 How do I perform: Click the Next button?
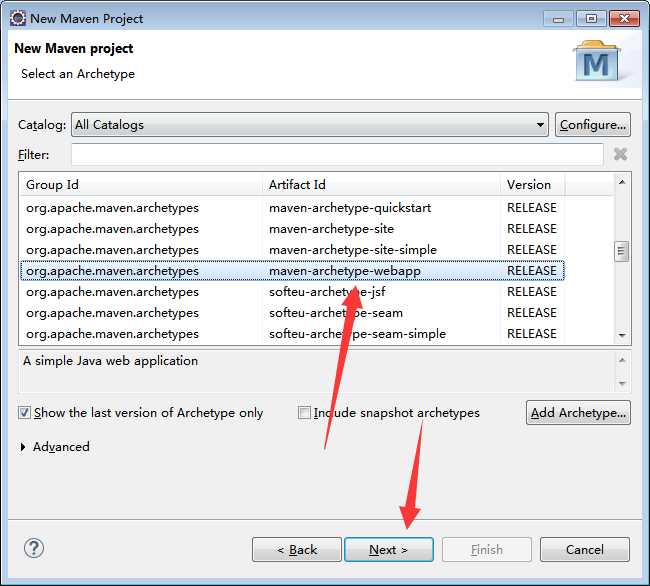(x=389, y=550)
